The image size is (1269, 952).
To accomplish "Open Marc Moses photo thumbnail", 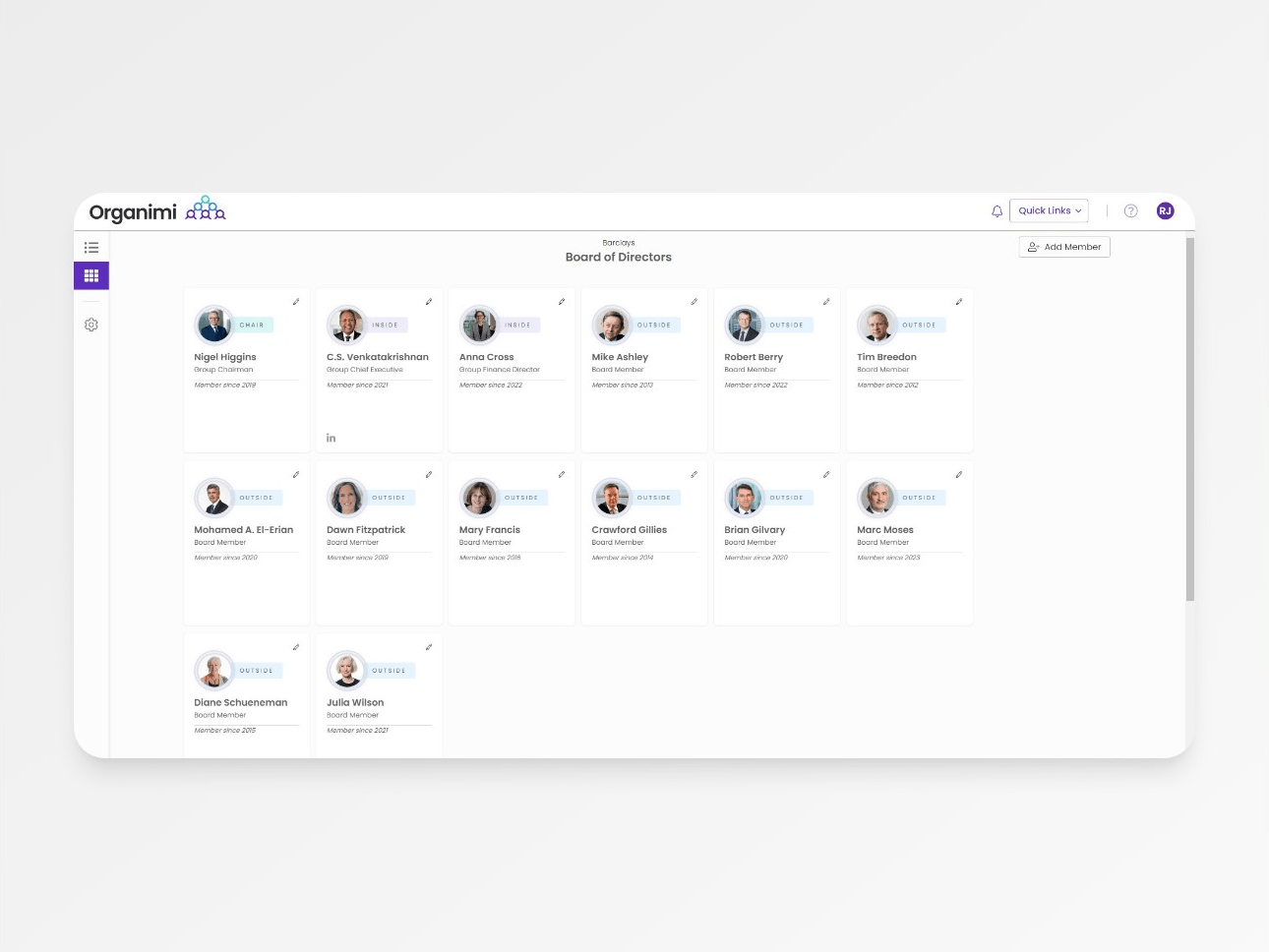I will click(x=876, y=498).
